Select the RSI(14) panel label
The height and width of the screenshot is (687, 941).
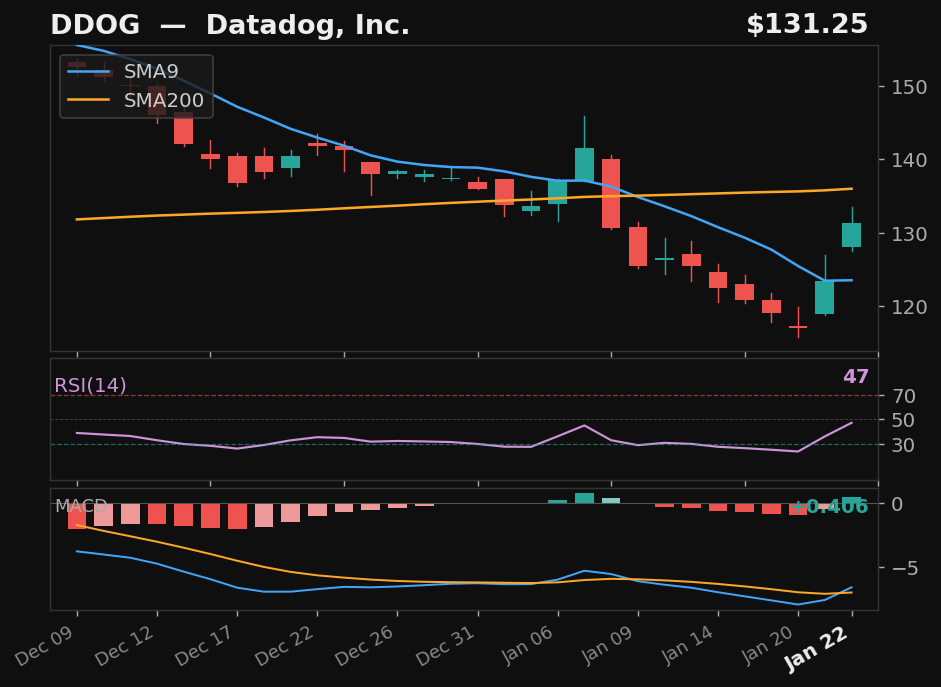[91, 385]
